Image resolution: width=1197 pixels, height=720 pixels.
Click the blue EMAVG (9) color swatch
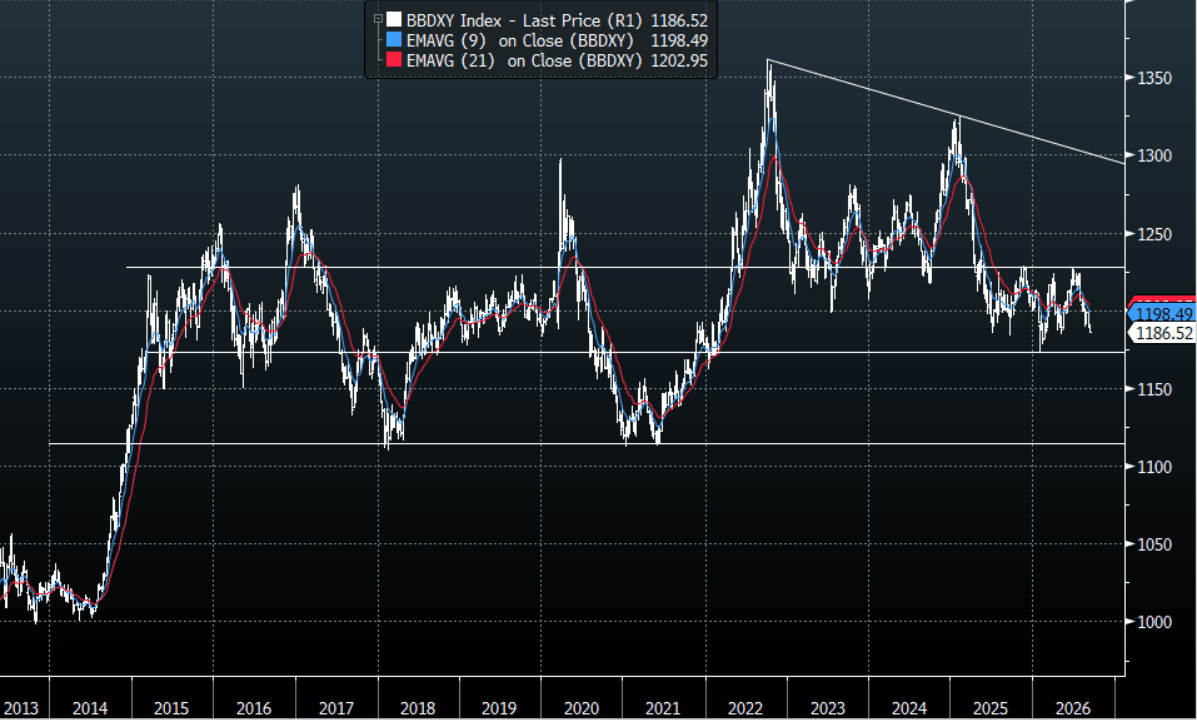click(x=394, y=40)
